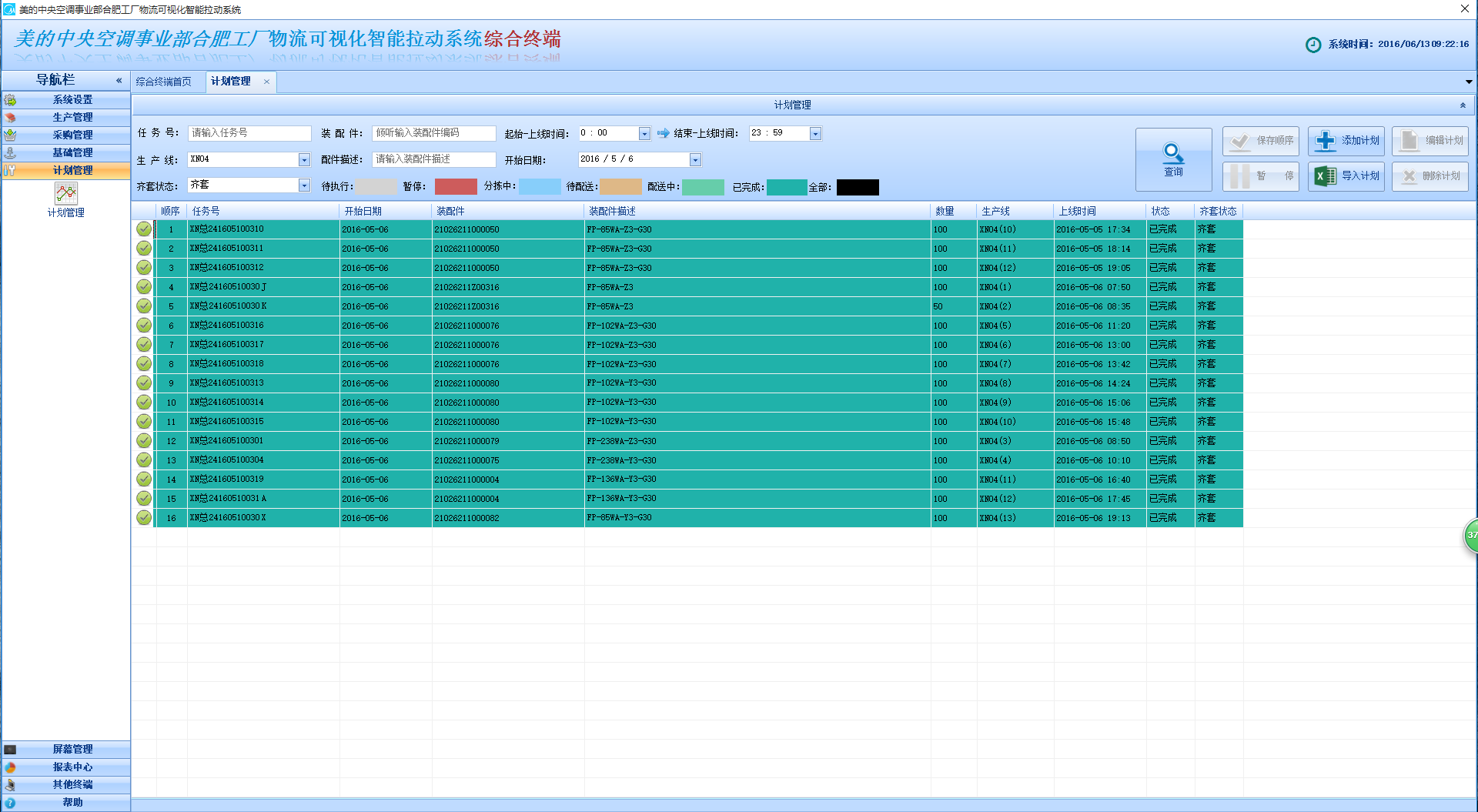
Task: Open the Excel 导入计划 import icon
Action: pos(1324,175)
